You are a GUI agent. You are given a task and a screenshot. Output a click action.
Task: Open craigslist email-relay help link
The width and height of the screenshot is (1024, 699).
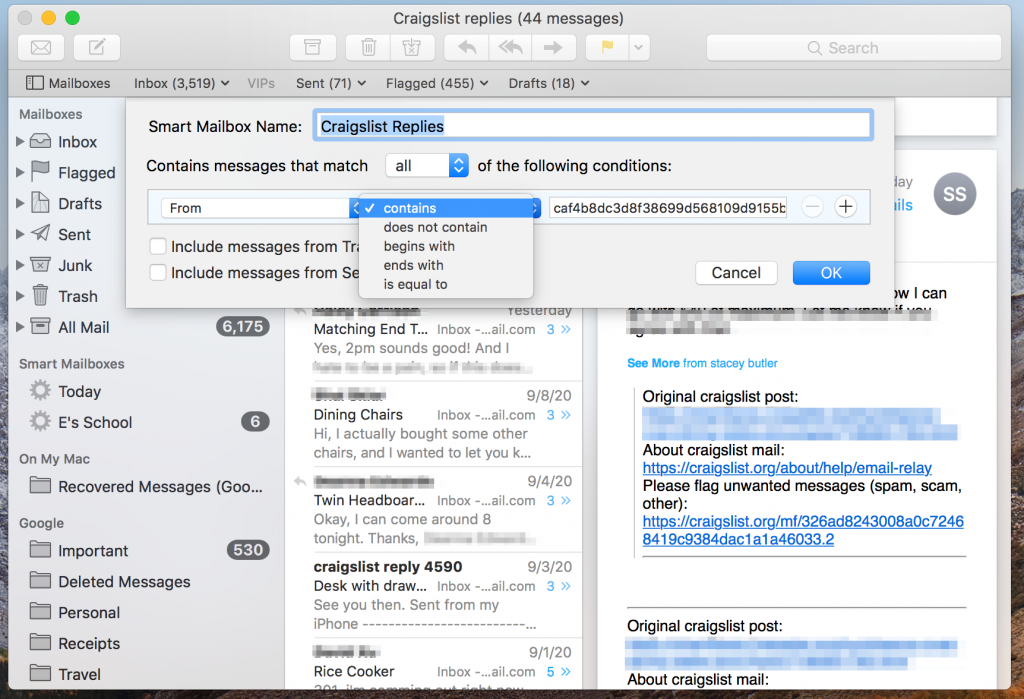coord(787,468)
